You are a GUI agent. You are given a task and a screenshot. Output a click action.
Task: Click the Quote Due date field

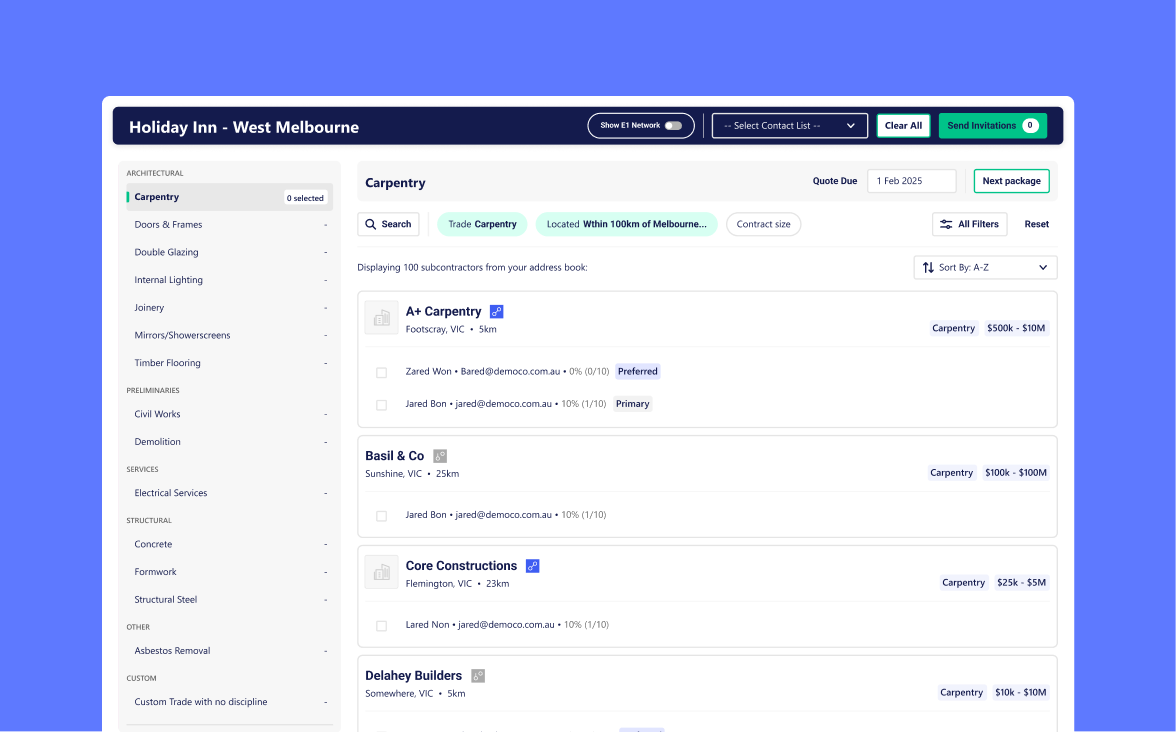click(911, 181)
